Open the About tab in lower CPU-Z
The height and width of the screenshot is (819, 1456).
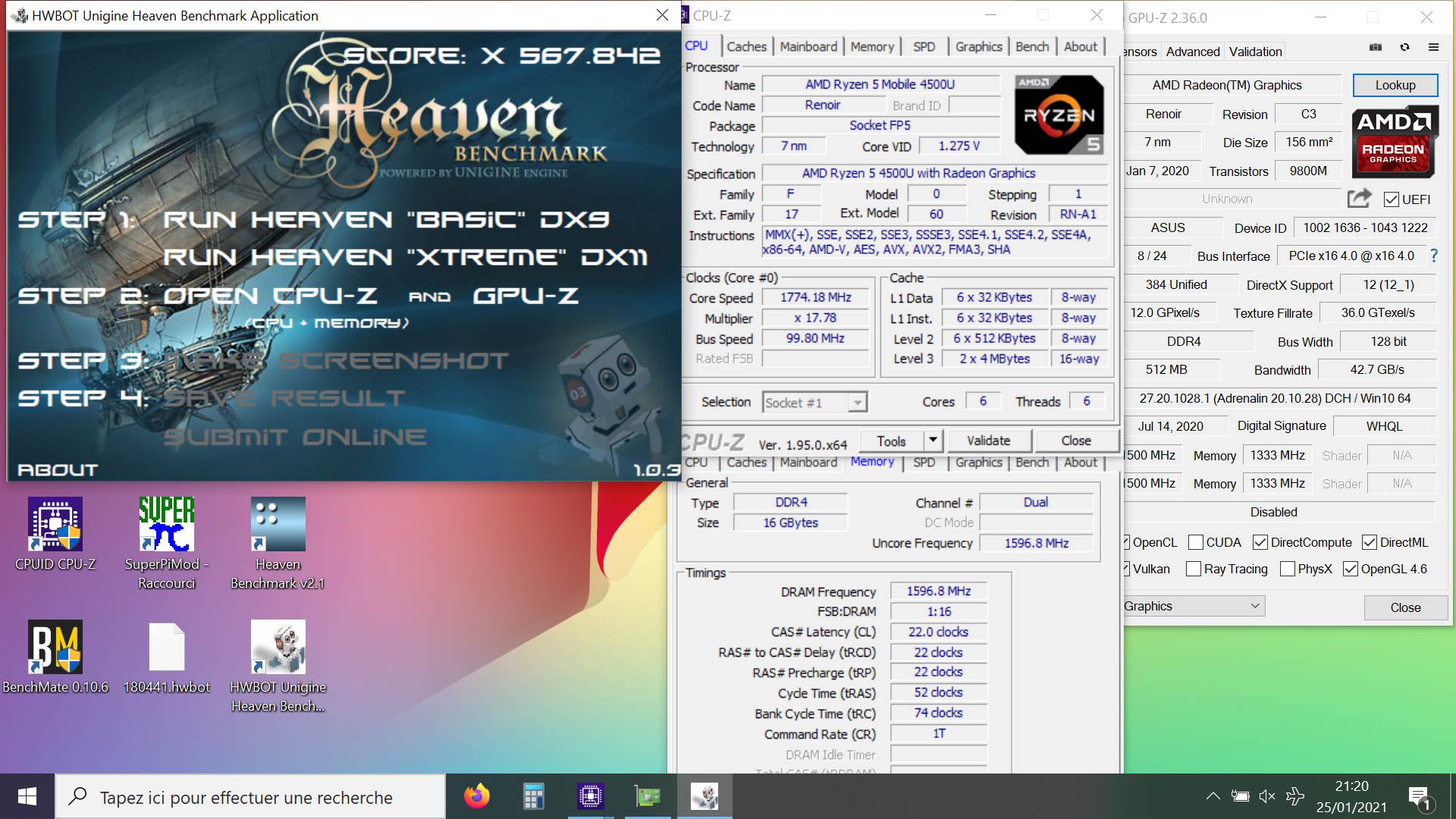pyautogui.click(x=1081, y=462)
